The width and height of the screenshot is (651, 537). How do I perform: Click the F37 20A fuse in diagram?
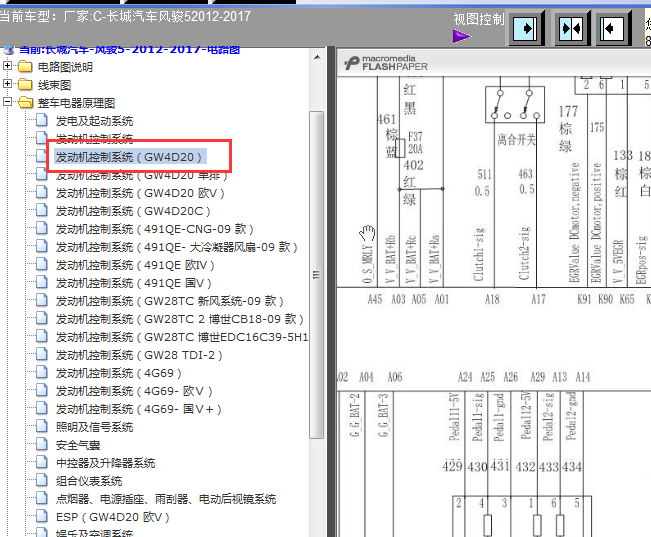click(x=400, y=148)
